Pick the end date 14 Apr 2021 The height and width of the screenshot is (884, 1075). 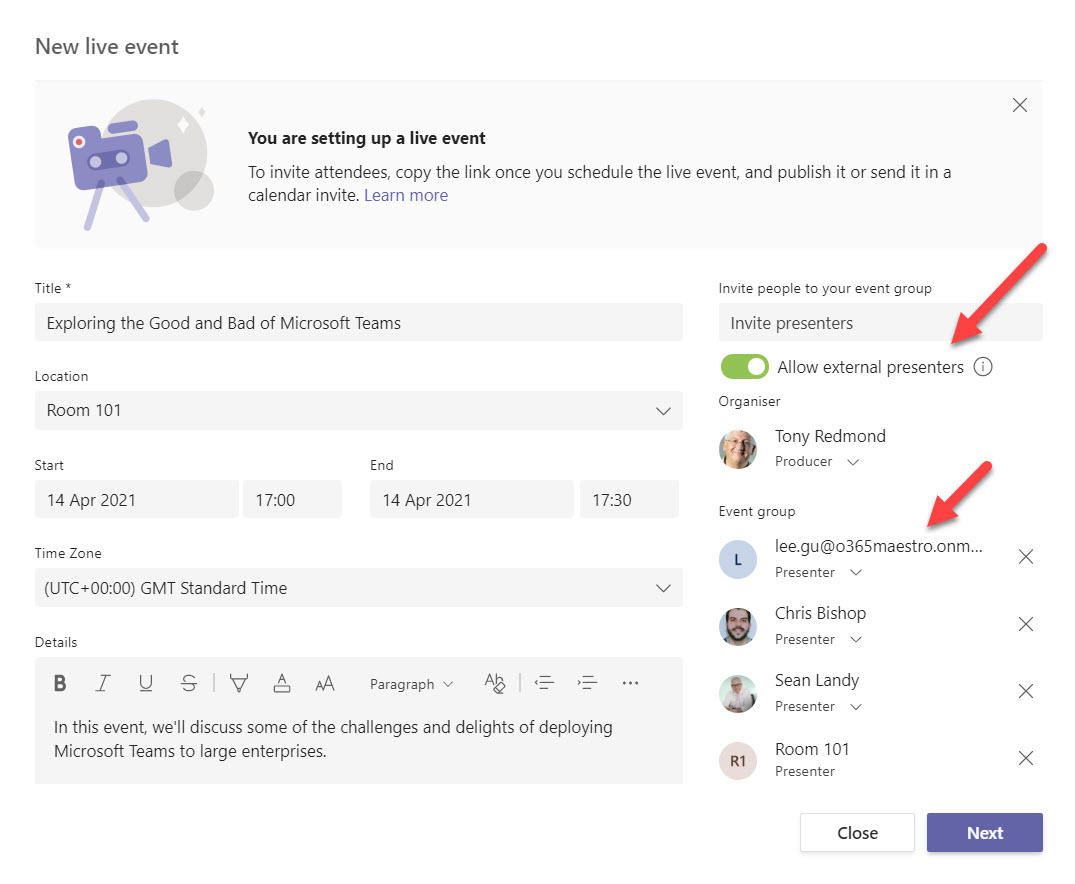[472, 499]
